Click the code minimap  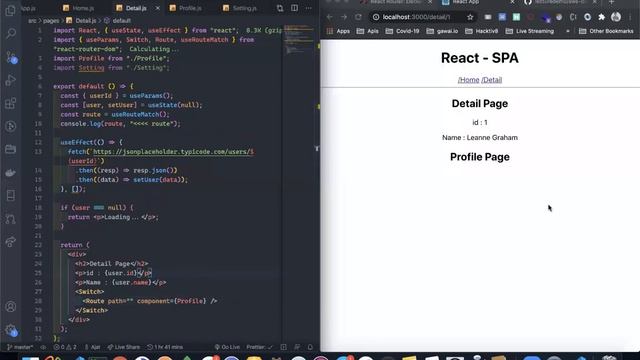pos(300,41)
